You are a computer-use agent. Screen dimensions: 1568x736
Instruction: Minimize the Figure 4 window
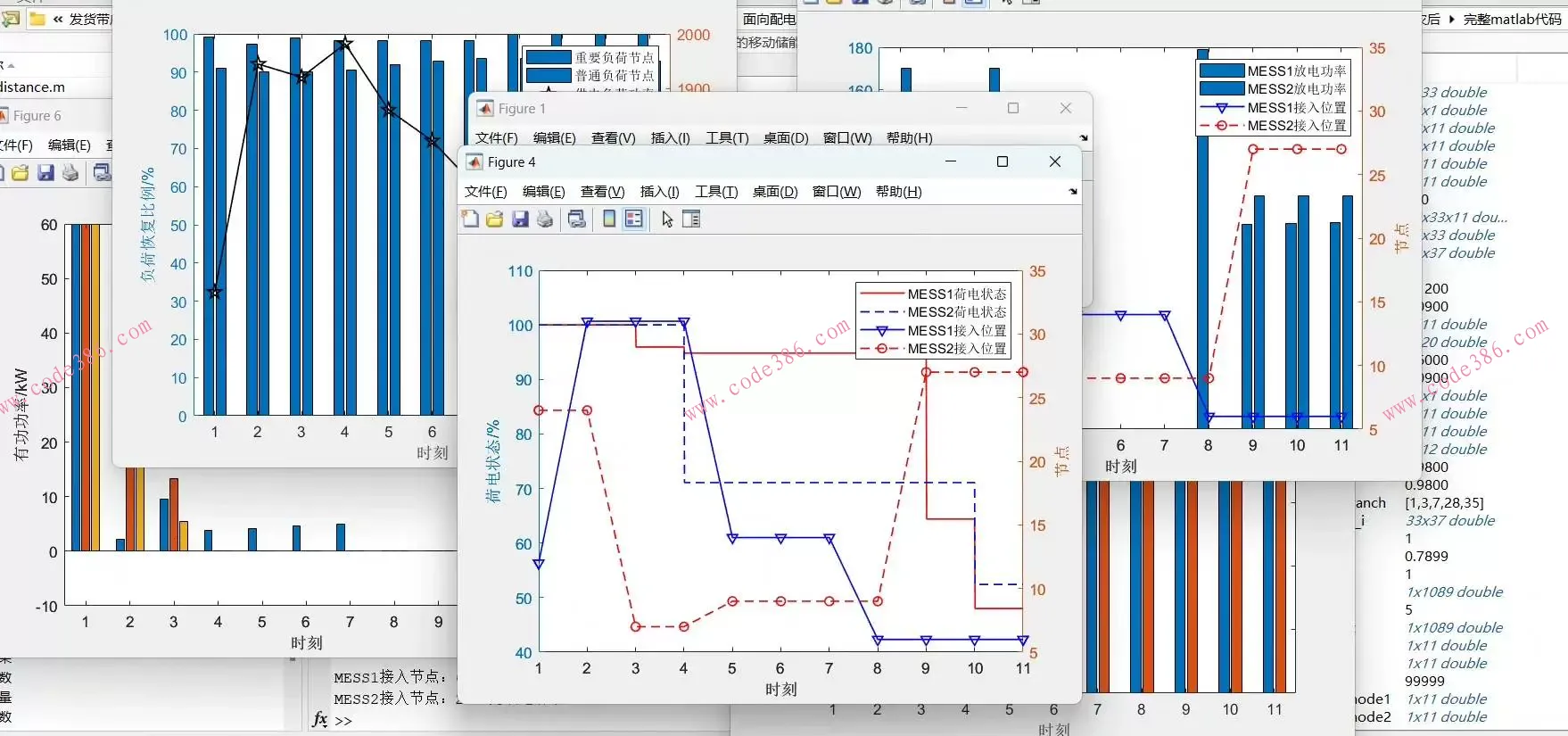tap(950, 161)
